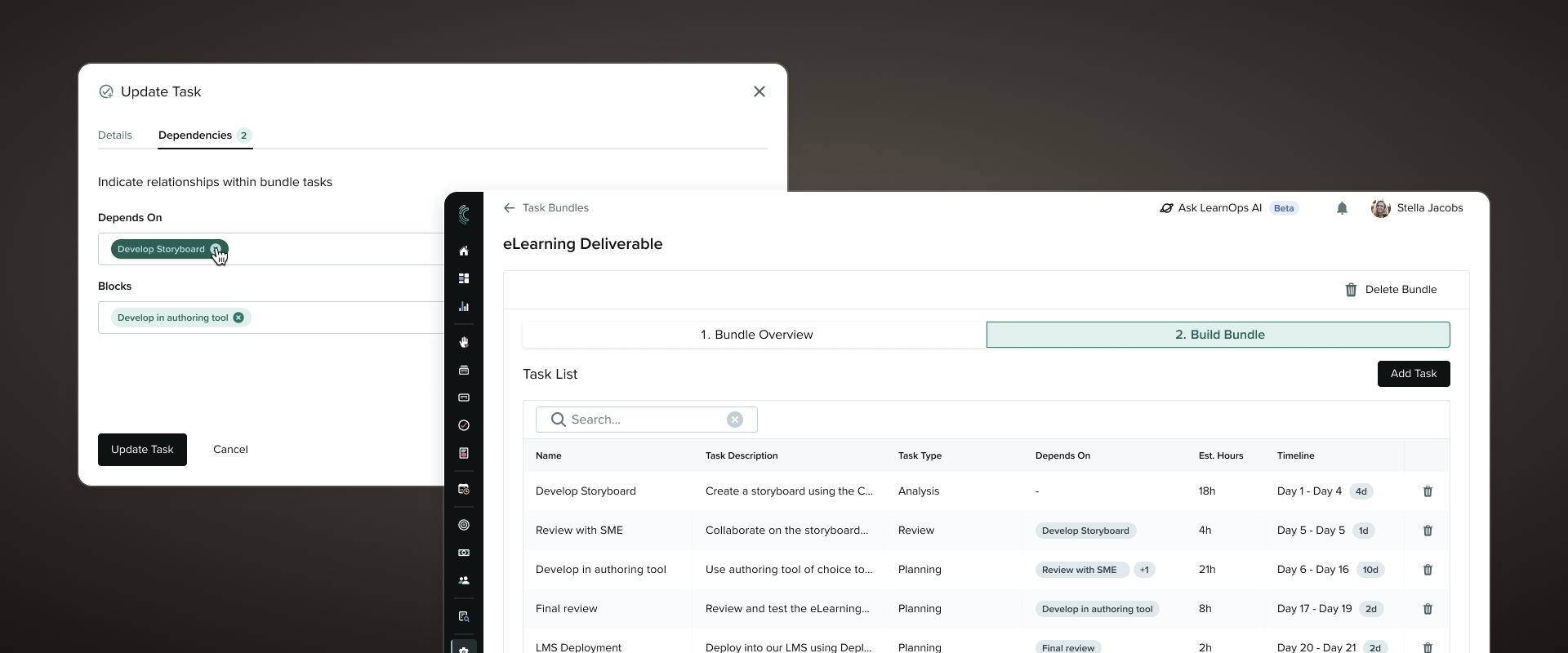Image resolution: width=1568 pixels, height=653 pixels.
Task: Open the bar chart analytics sidebar icon
Action: pyautogui.click(x=464, y=306)
